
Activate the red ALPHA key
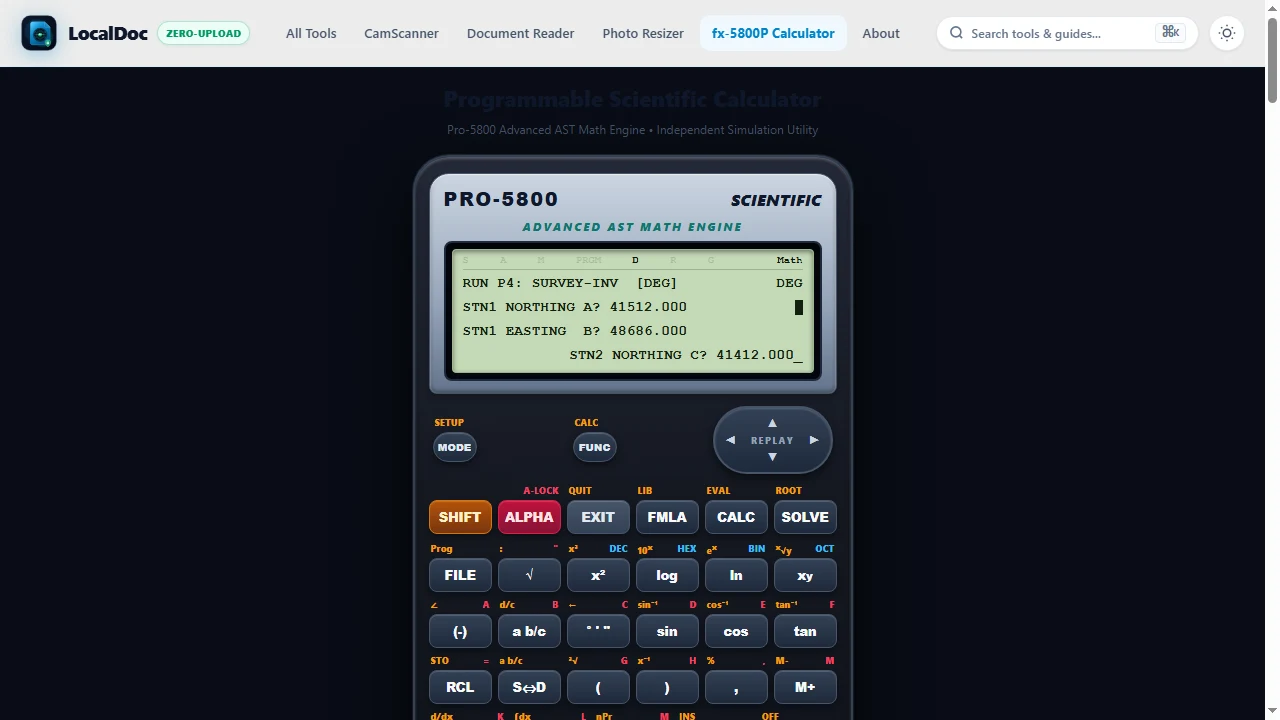click(529, 517)
